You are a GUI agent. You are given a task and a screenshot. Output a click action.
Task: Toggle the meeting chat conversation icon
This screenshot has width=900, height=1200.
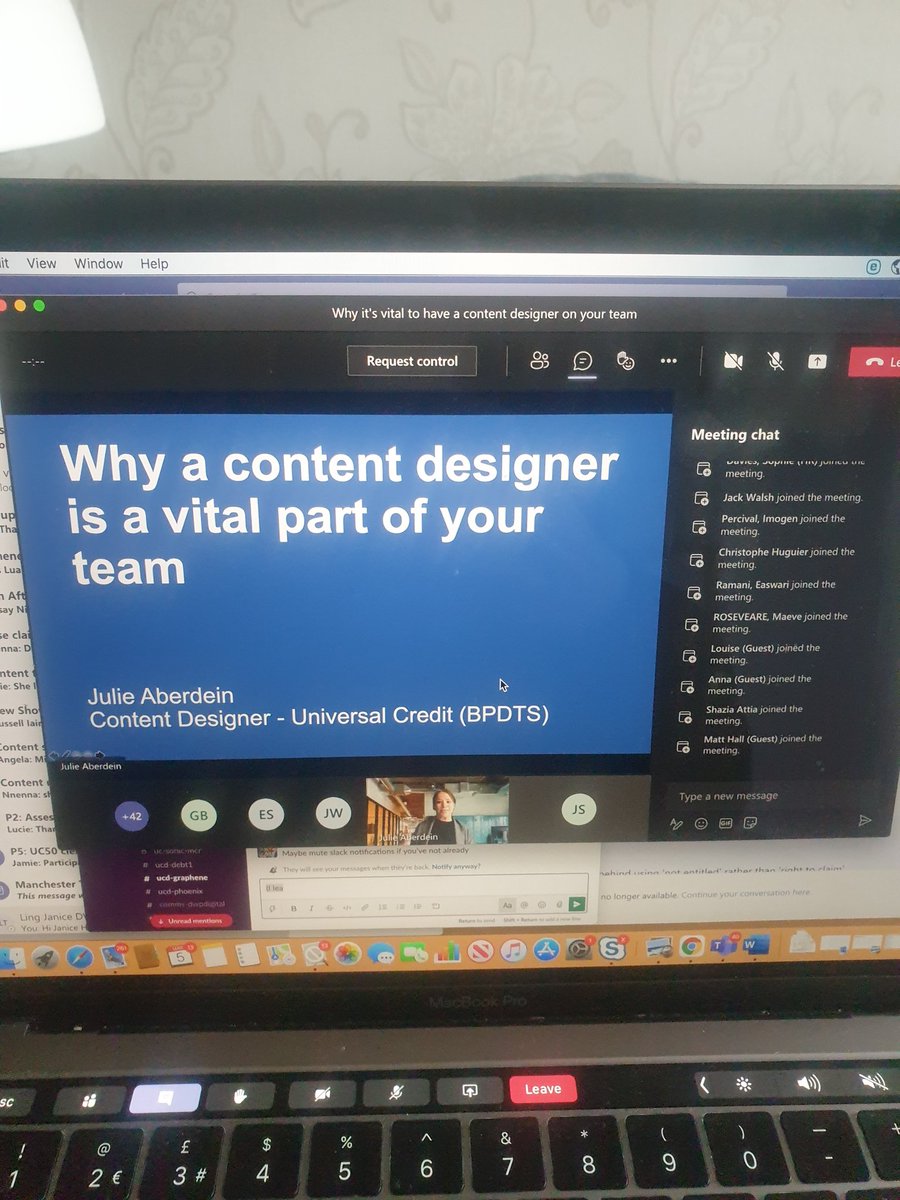[x=583, y=361]
